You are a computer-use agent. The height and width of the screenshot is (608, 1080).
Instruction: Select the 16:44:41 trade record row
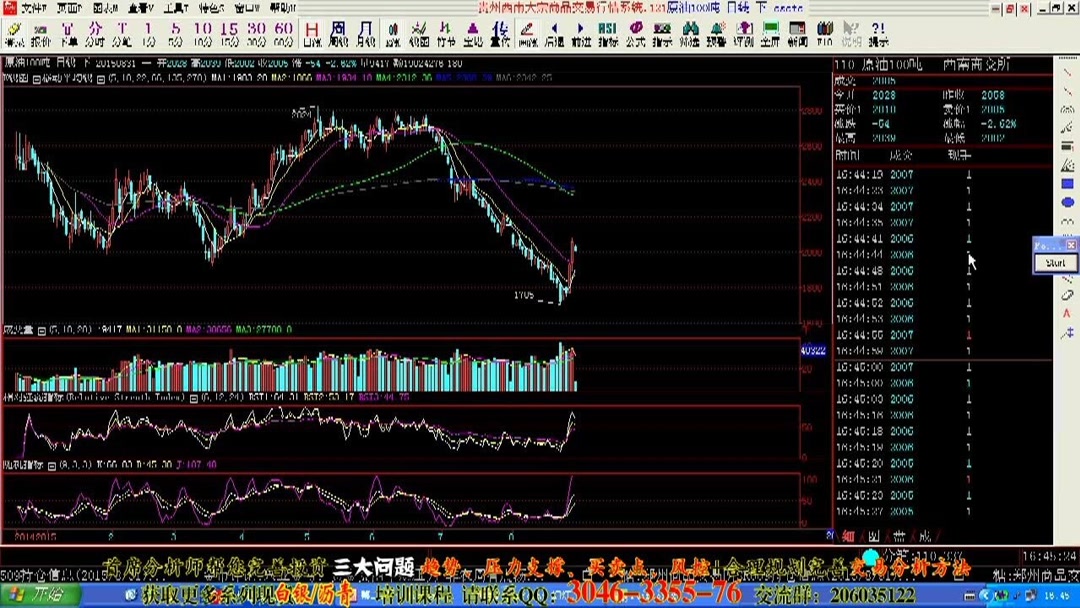(x=880, y=240)
